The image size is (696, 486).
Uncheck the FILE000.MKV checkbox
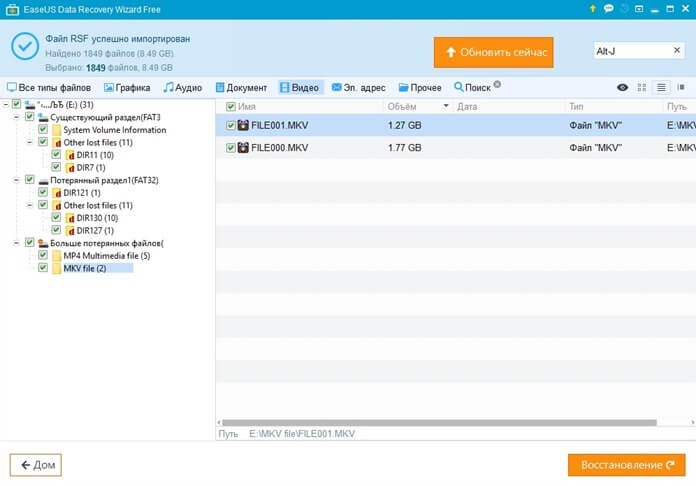(230, 147)
